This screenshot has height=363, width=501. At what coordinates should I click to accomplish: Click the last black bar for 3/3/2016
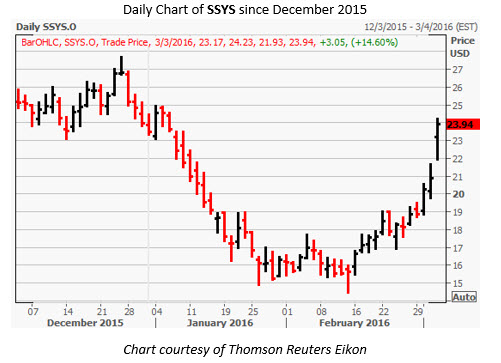tap(438, 139)
